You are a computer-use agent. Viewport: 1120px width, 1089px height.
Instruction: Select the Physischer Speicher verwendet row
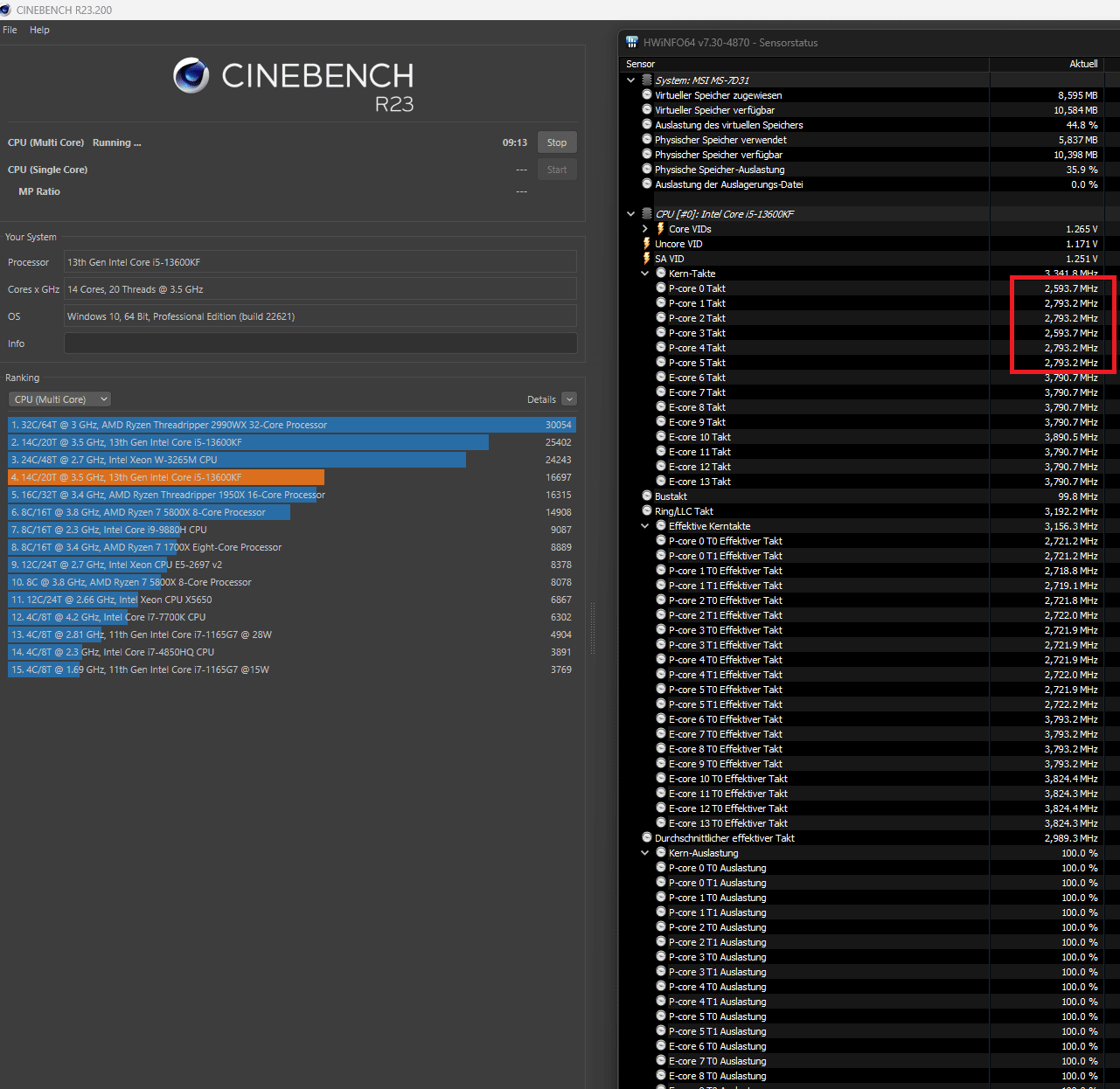tap(871, 140)
